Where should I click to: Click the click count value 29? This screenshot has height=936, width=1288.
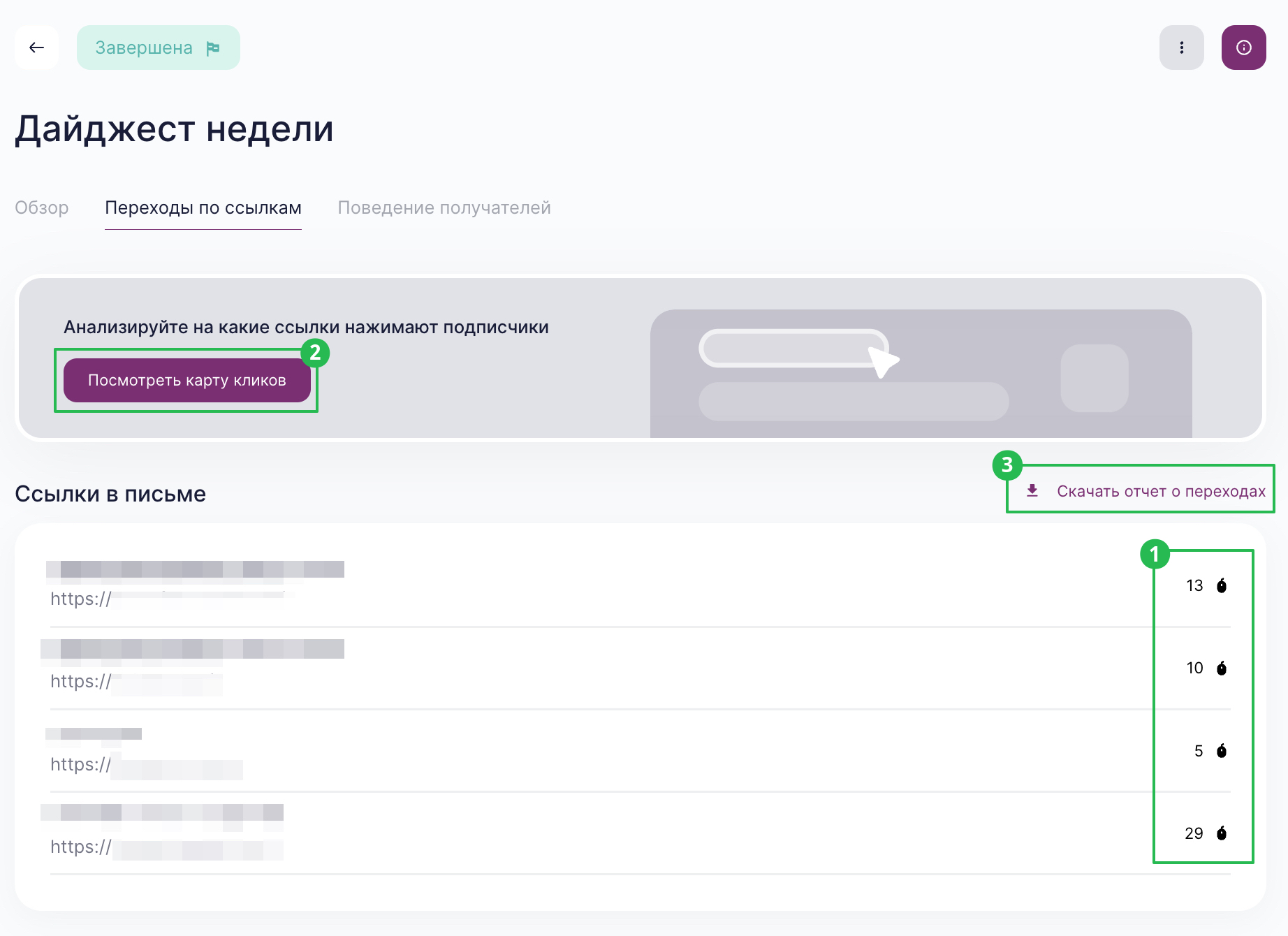[1194, 833]
